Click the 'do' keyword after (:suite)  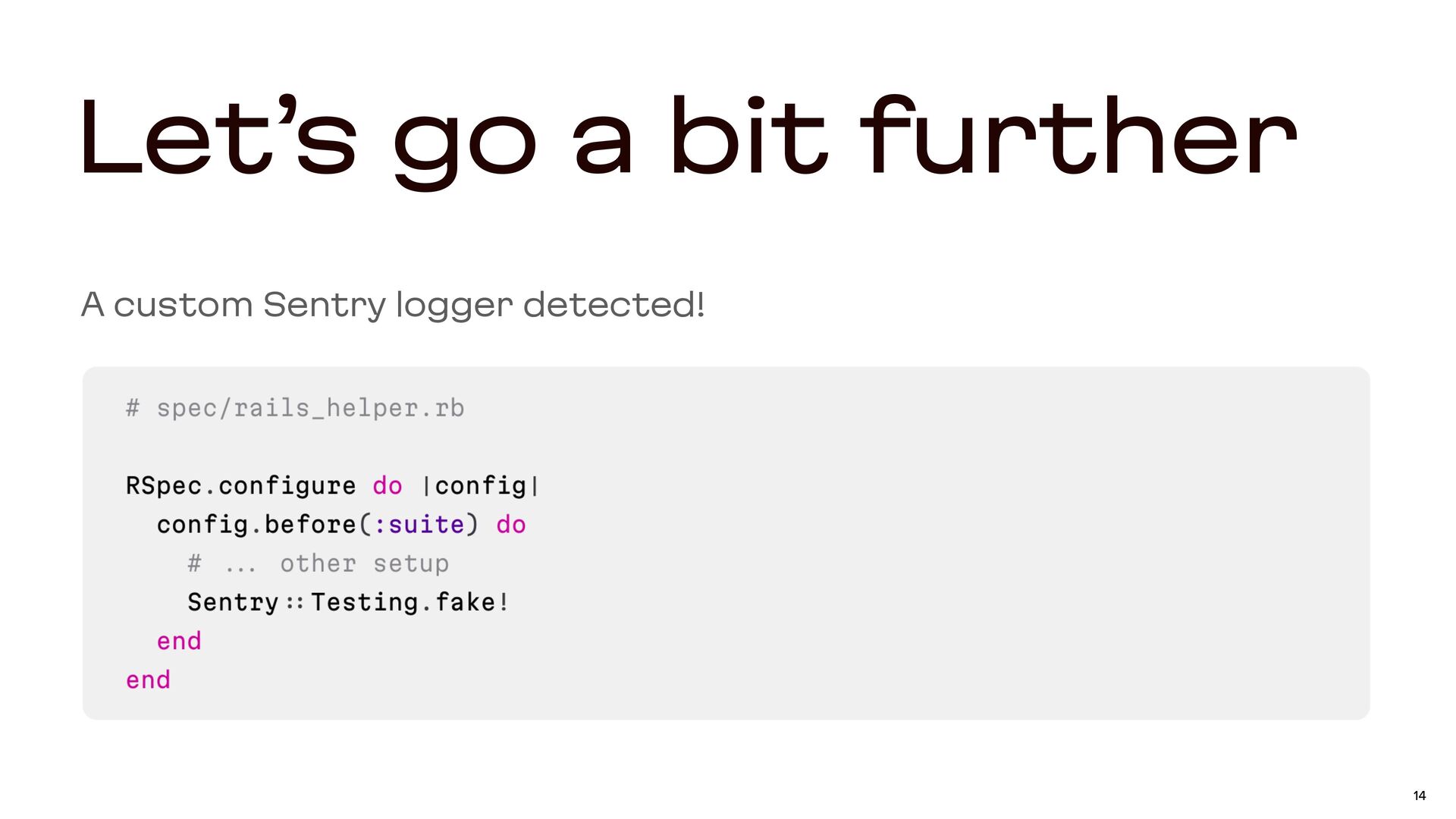coord(511,524)
